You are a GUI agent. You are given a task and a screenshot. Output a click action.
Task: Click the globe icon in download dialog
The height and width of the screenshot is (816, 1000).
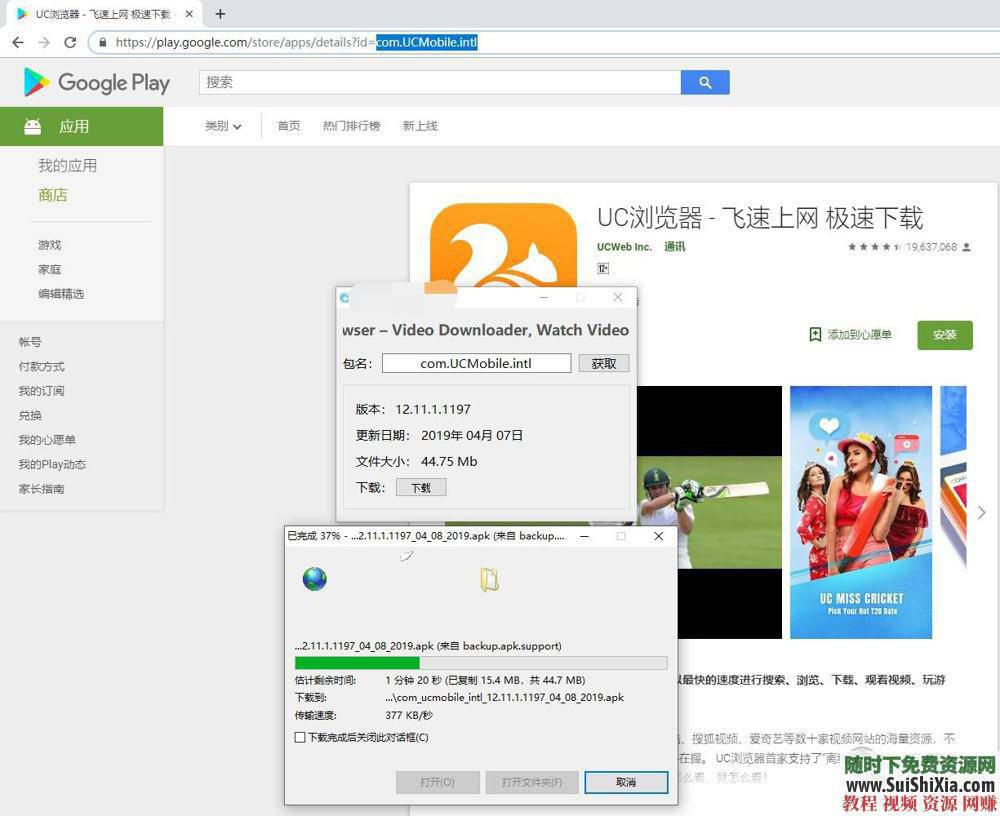(x=314, y=579)
